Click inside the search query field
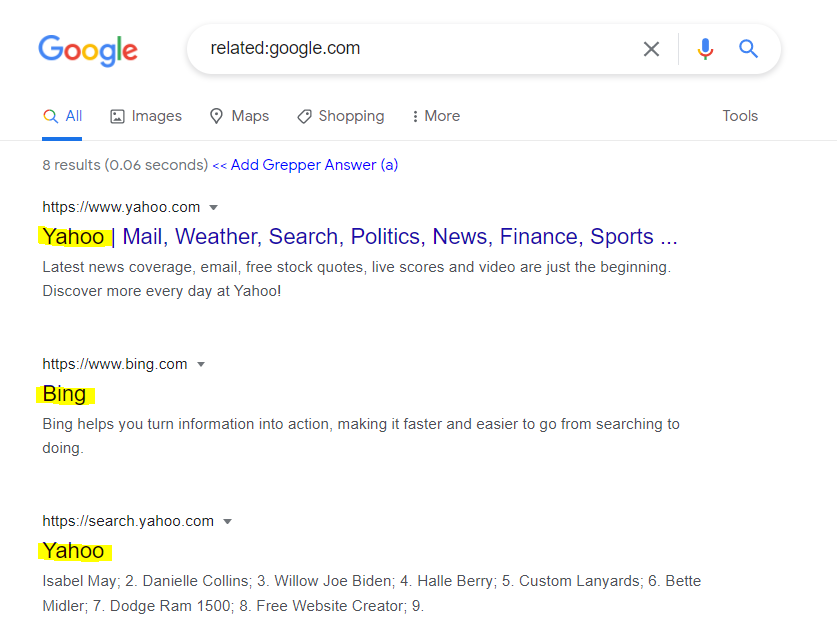The width and height of the screenshot is (837, 630). 420,49
